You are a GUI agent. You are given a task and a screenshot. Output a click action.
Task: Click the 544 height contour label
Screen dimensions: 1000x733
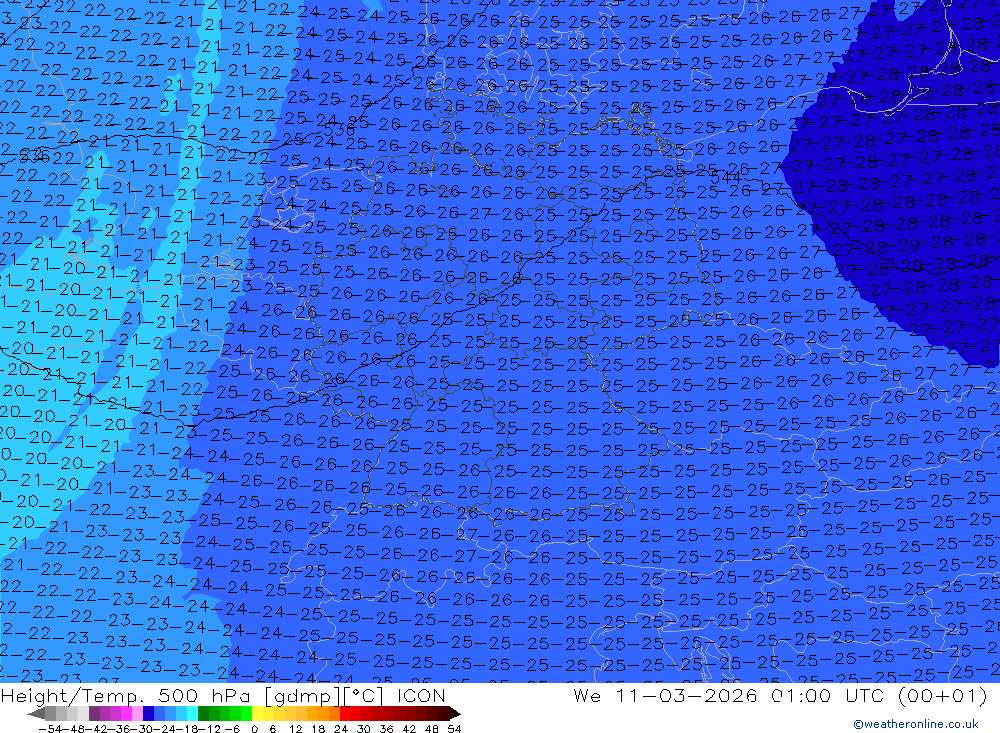(x=725, y=178)
